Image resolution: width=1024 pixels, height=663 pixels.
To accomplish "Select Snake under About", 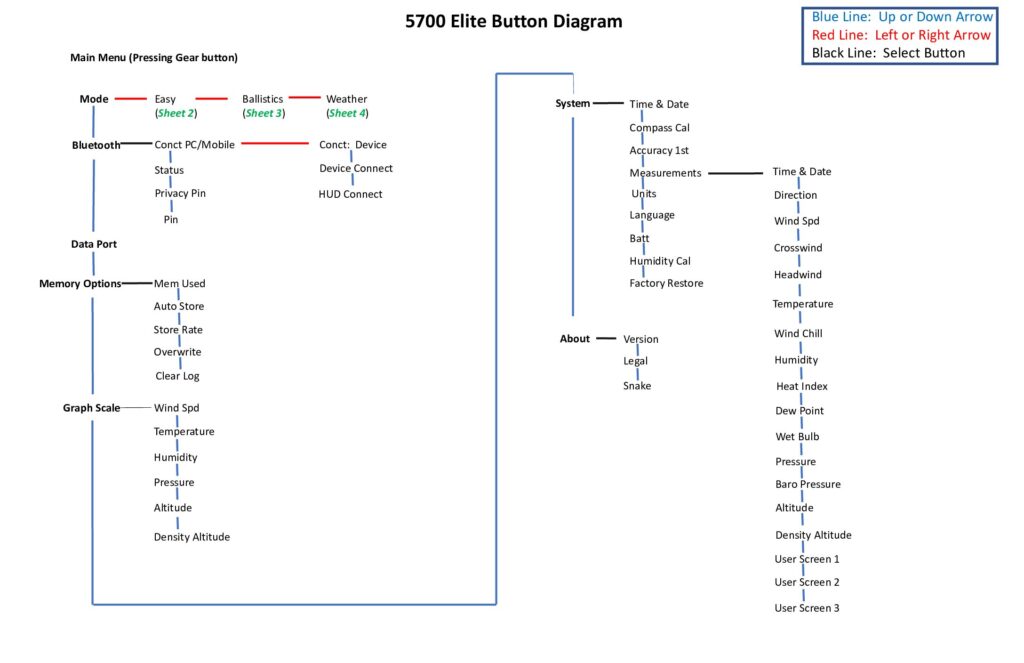I will click(x=637, y=386).
